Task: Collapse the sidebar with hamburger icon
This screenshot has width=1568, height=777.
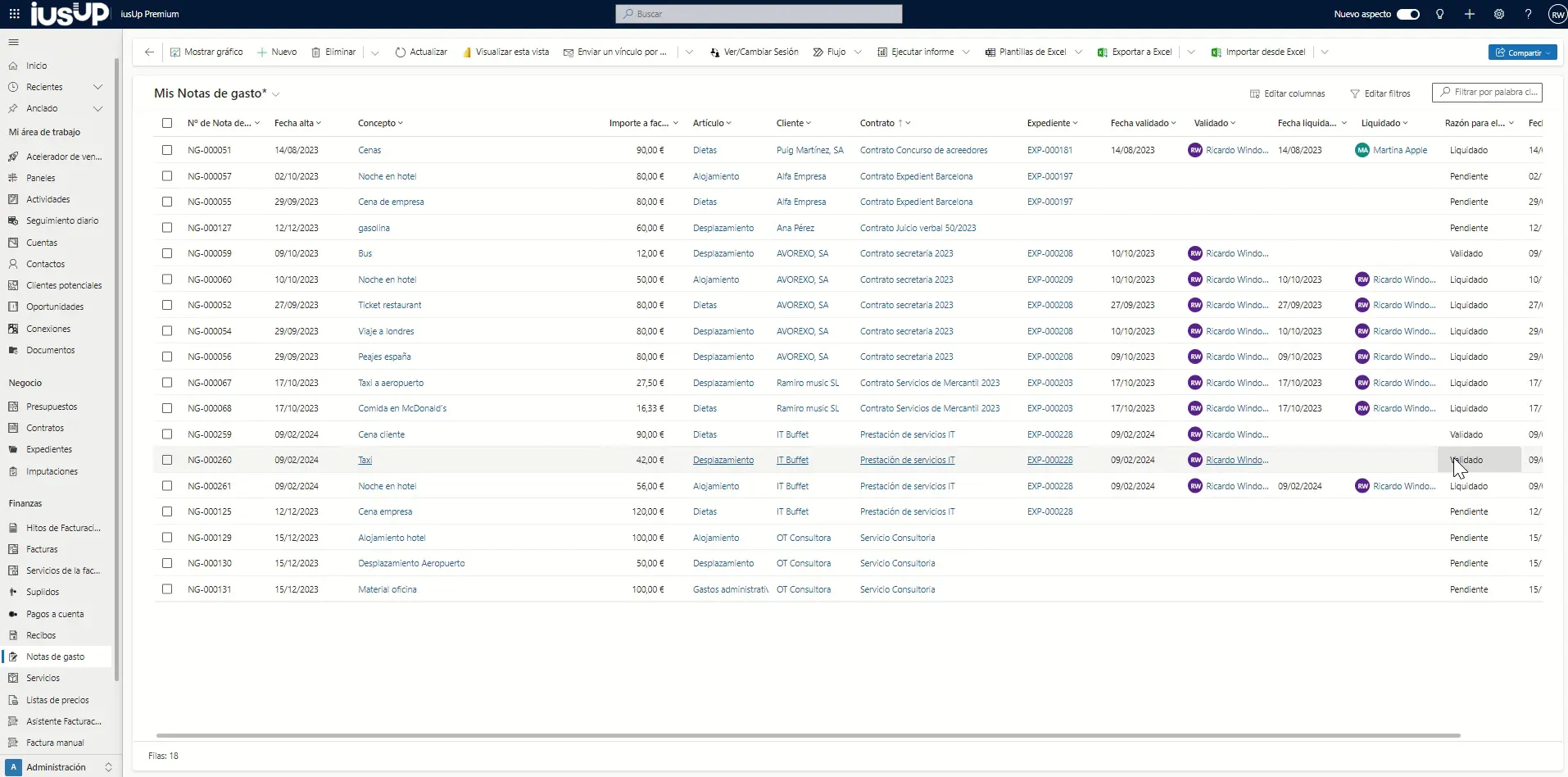Action: click(13, 42)
